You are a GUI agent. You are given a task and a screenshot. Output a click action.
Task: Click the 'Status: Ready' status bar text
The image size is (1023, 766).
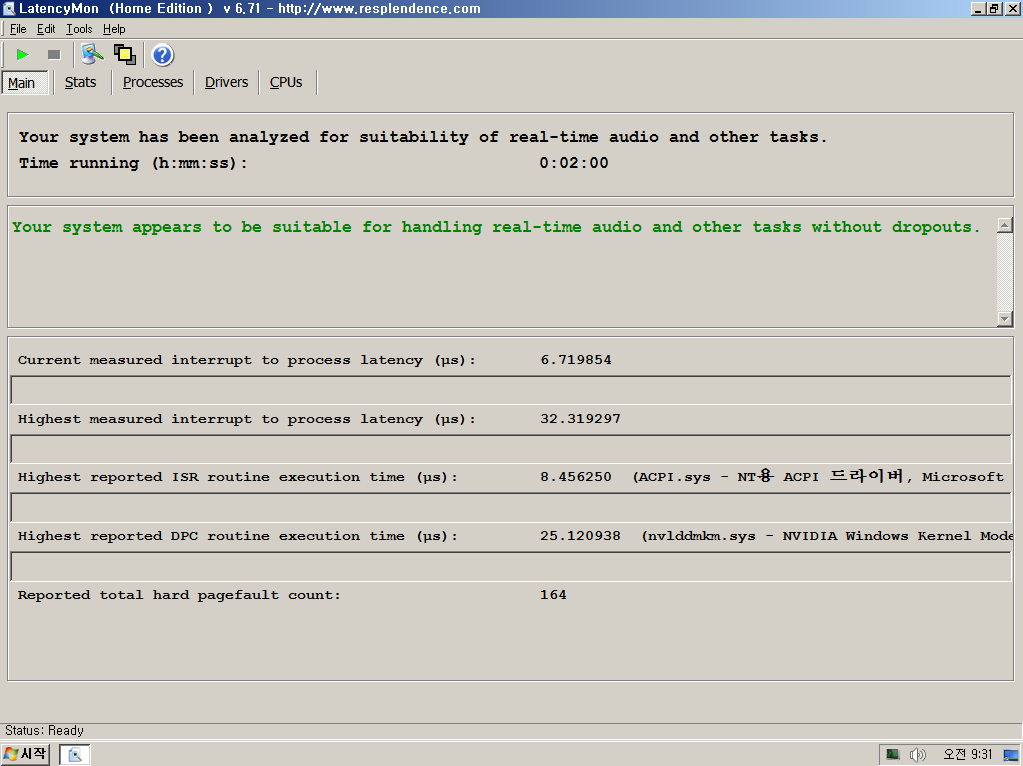44,730
